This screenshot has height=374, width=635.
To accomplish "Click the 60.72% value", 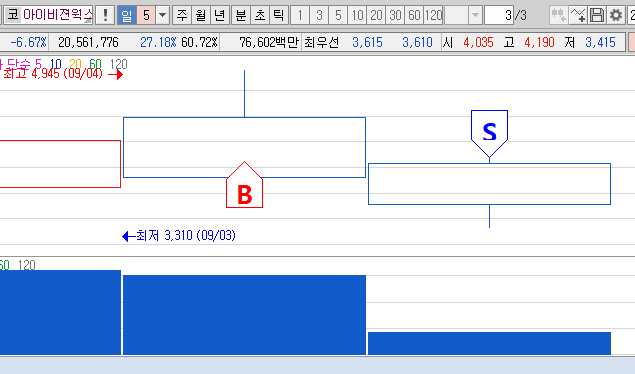I will [x=199, y=42].
